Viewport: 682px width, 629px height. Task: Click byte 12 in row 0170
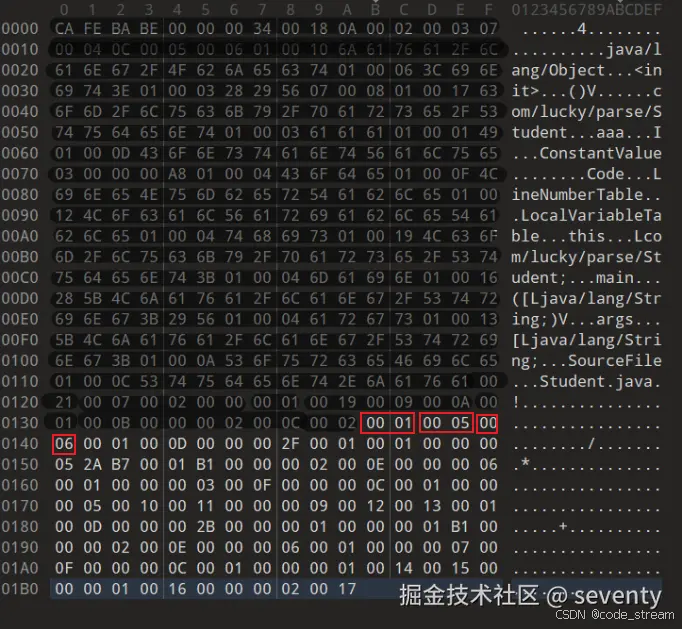[x=375, y=506]
